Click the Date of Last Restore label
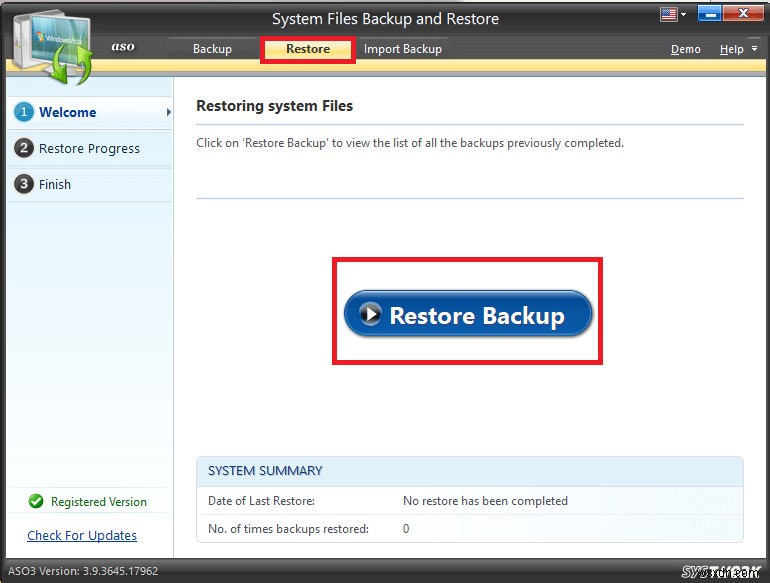 (261, 501)
